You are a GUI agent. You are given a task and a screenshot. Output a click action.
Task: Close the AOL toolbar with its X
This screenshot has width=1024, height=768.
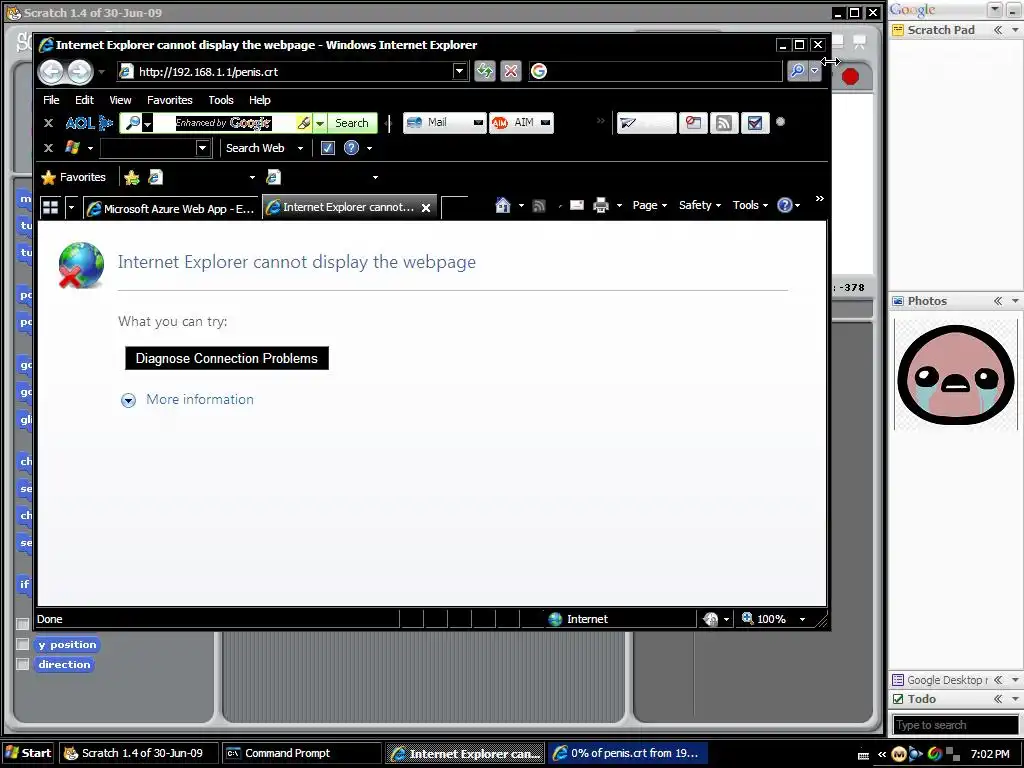tap(48, 123)
